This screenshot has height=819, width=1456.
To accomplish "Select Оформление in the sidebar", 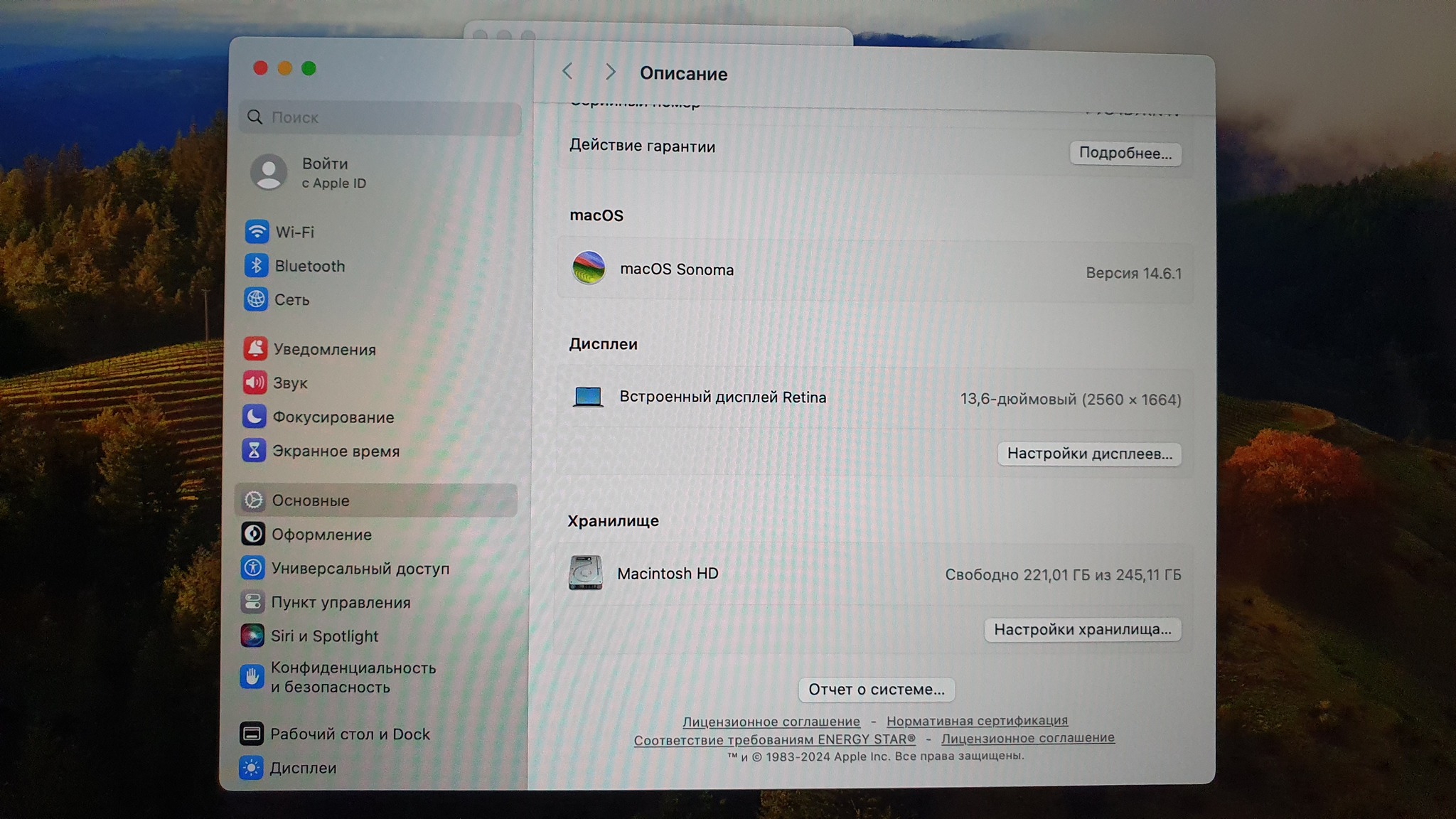I will (321, 535).
